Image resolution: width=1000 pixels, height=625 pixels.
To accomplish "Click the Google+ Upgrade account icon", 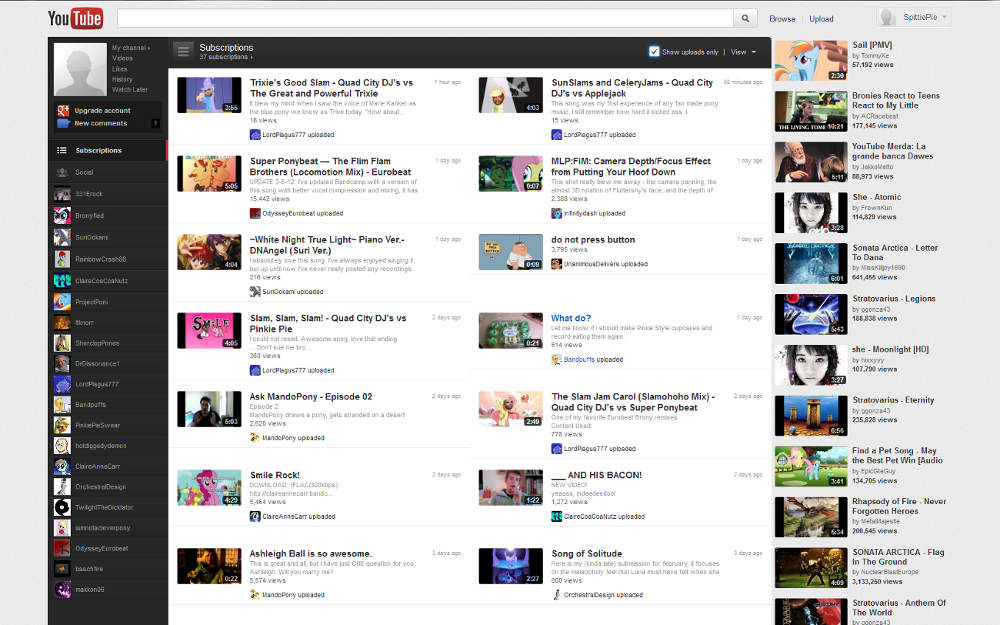I will 63,110.
